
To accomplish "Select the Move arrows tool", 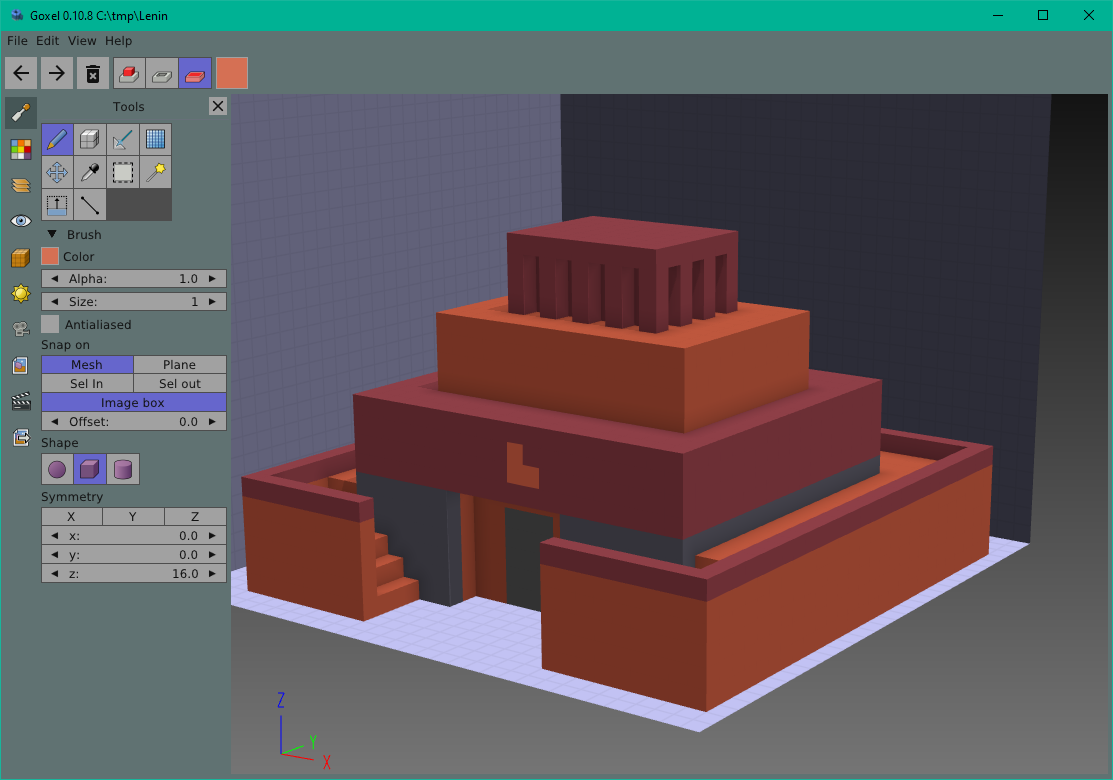I will 57,172.
